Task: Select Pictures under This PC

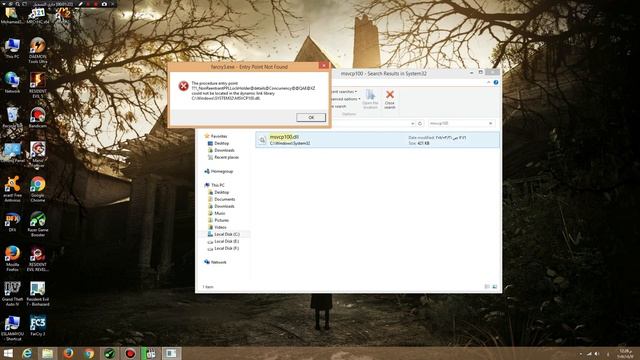Action: [218, 220]
